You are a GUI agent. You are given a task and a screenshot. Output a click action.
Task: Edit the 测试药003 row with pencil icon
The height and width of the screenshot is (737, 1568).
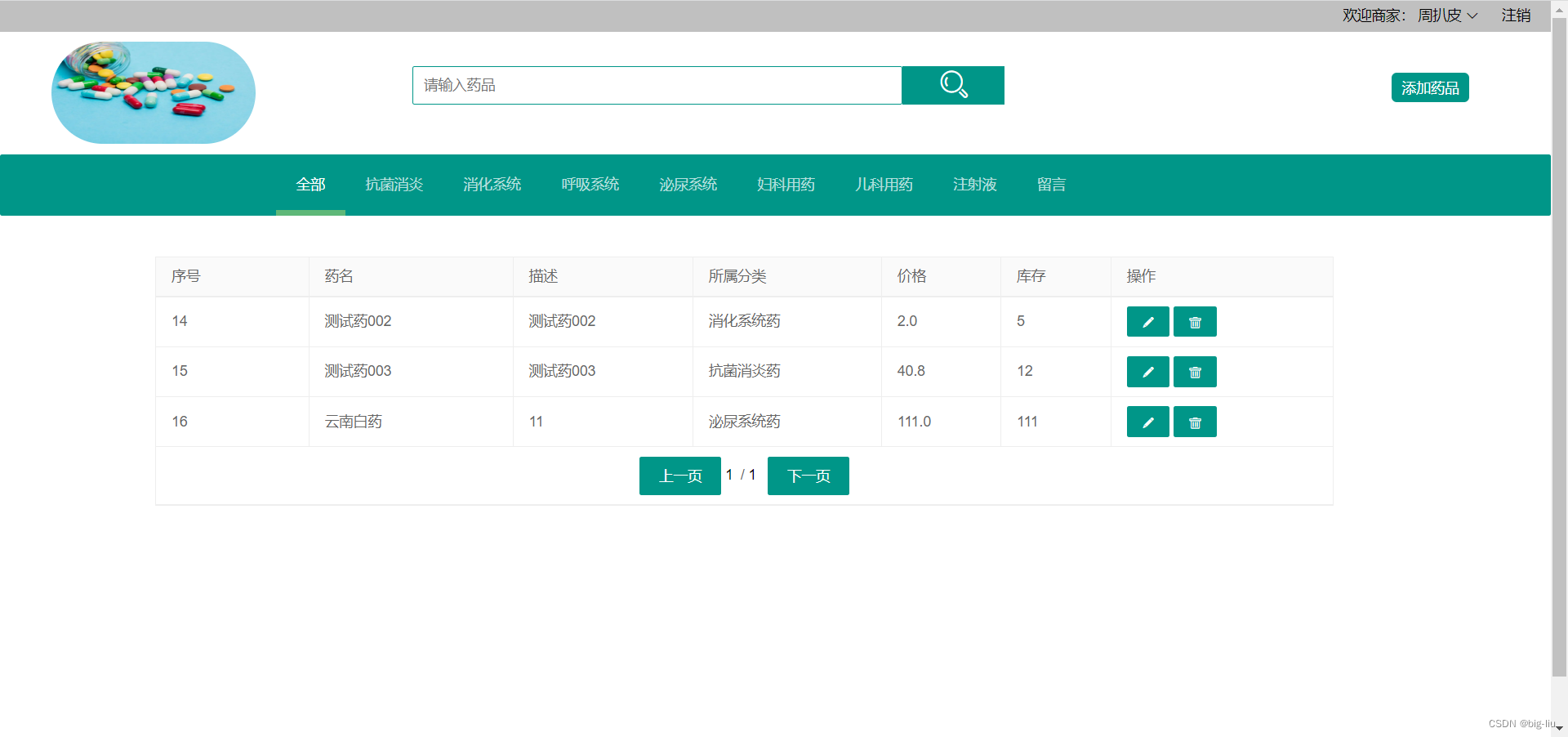(x=1147, y=372)
